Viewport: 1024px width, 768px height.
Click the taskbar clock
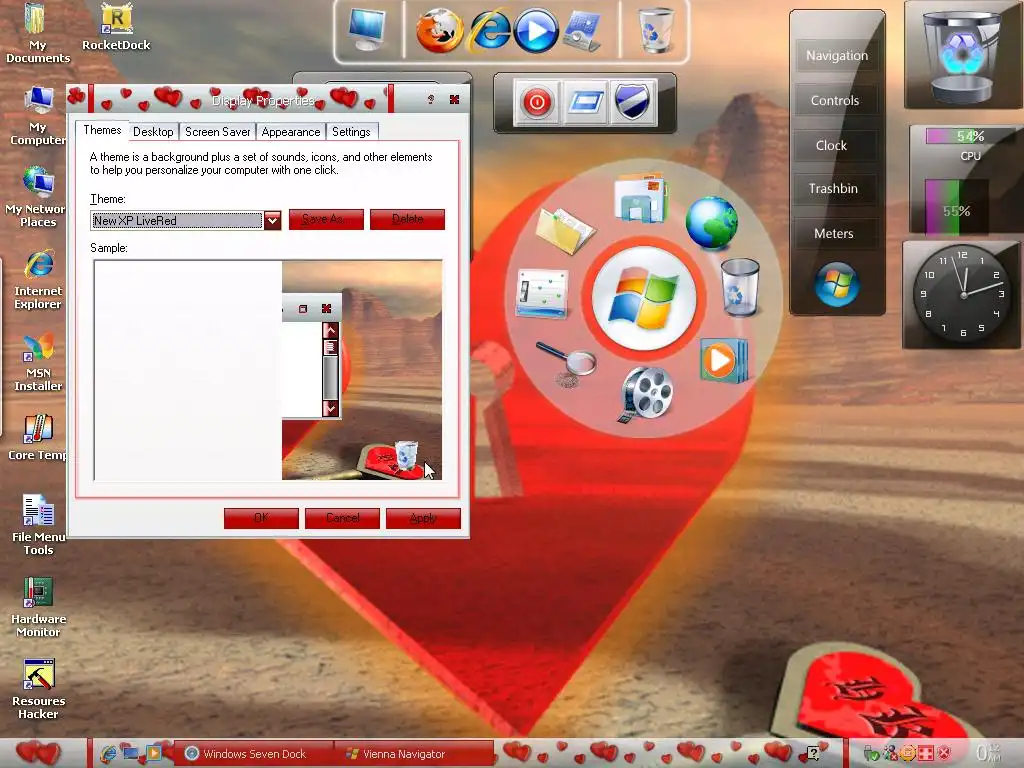[987, 753]
